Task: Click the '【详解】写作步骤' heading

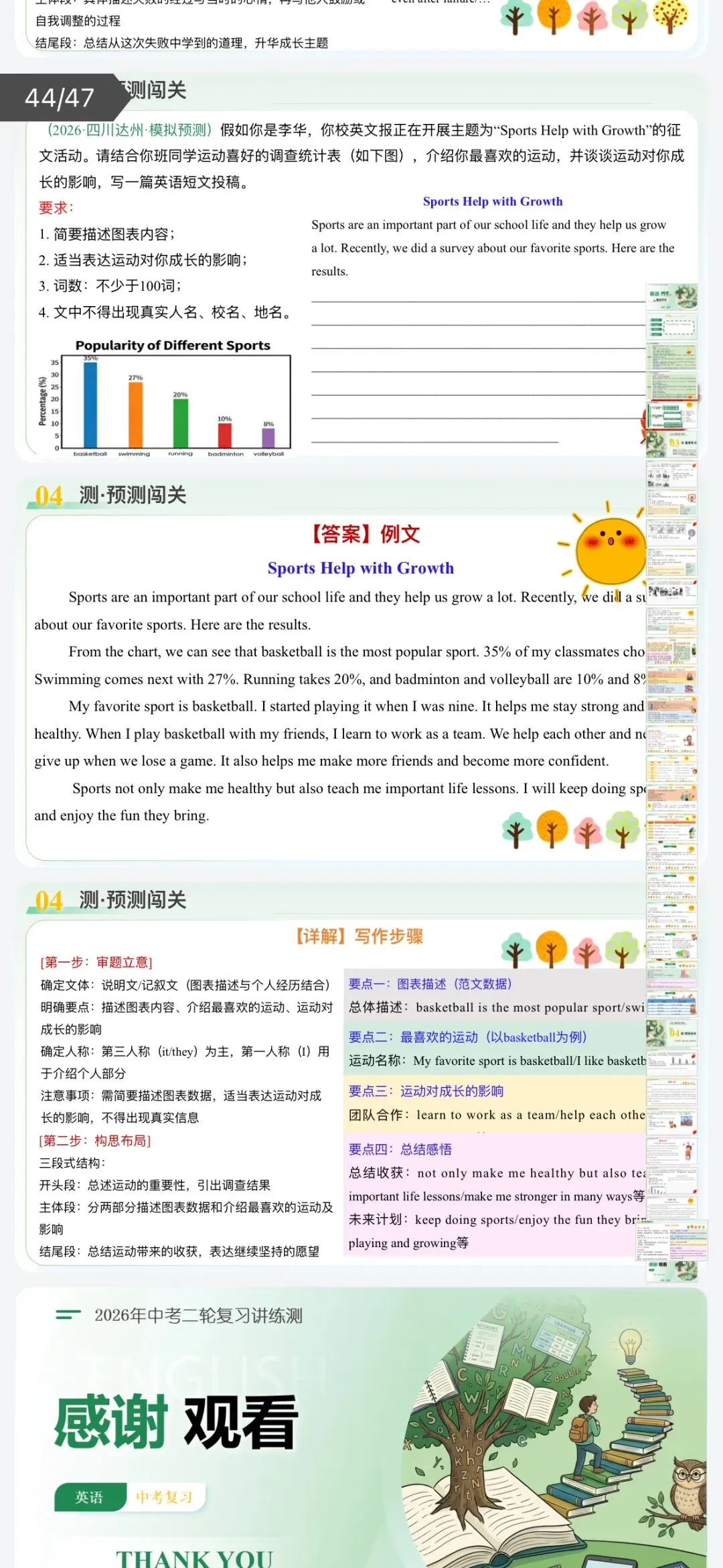Action: pyautogui.click(x=357, y=936)
